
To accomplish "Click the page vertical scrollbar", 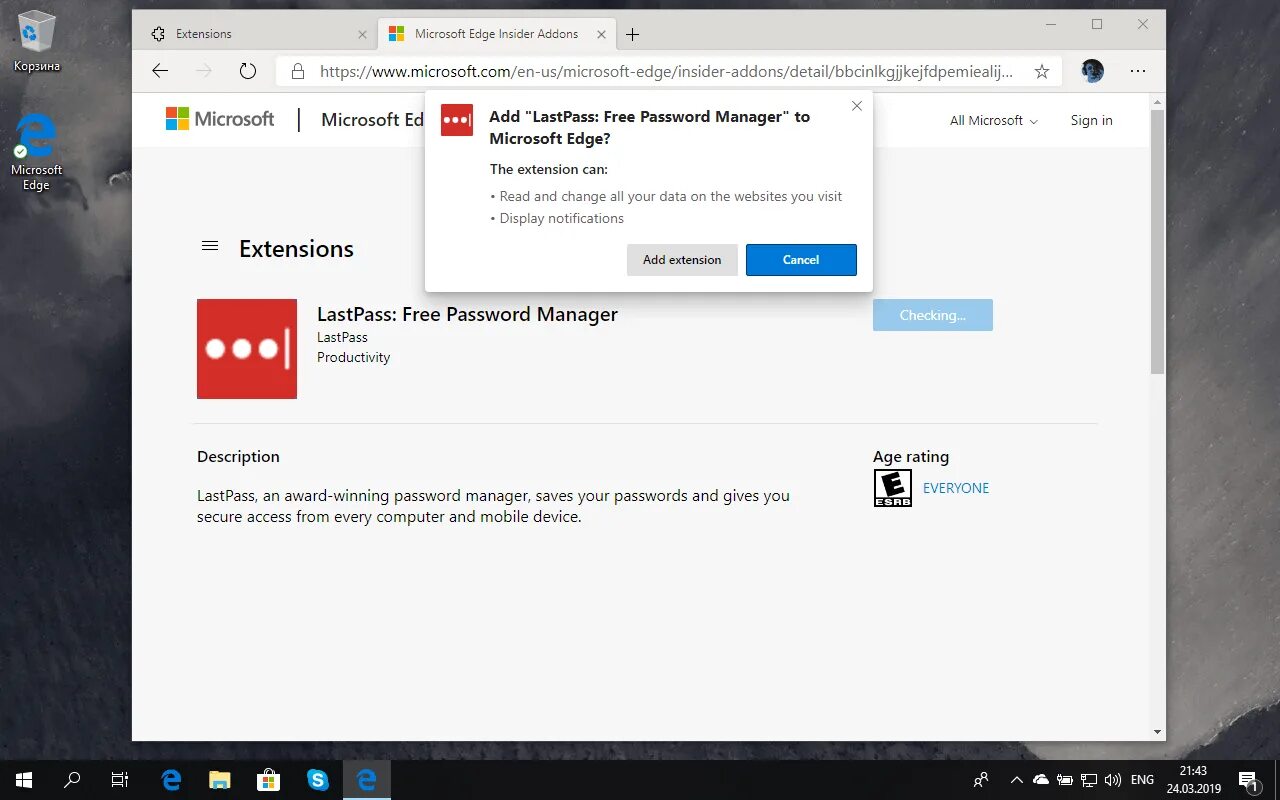I will pos(1158,240).
